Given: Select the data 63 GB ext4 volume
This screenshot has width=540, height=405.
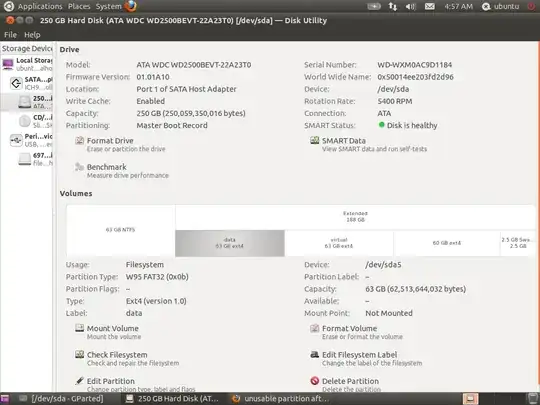Looking at the screenshot, I should coord(230,243).
